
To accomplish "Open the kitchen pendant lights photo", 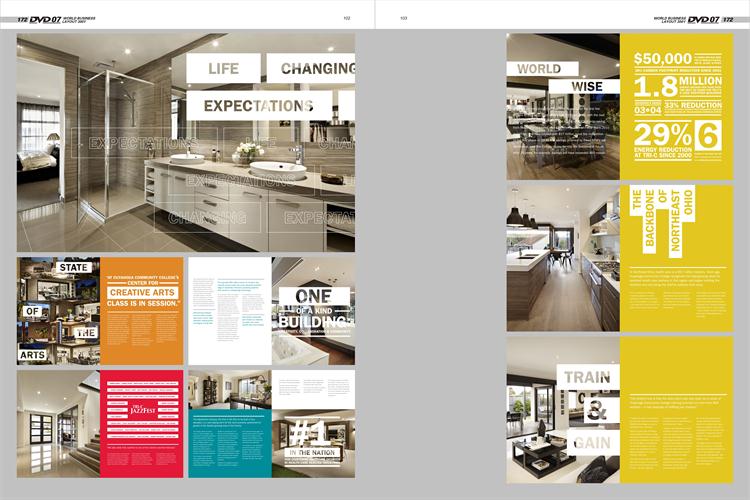I will click(x=562, y=257).
